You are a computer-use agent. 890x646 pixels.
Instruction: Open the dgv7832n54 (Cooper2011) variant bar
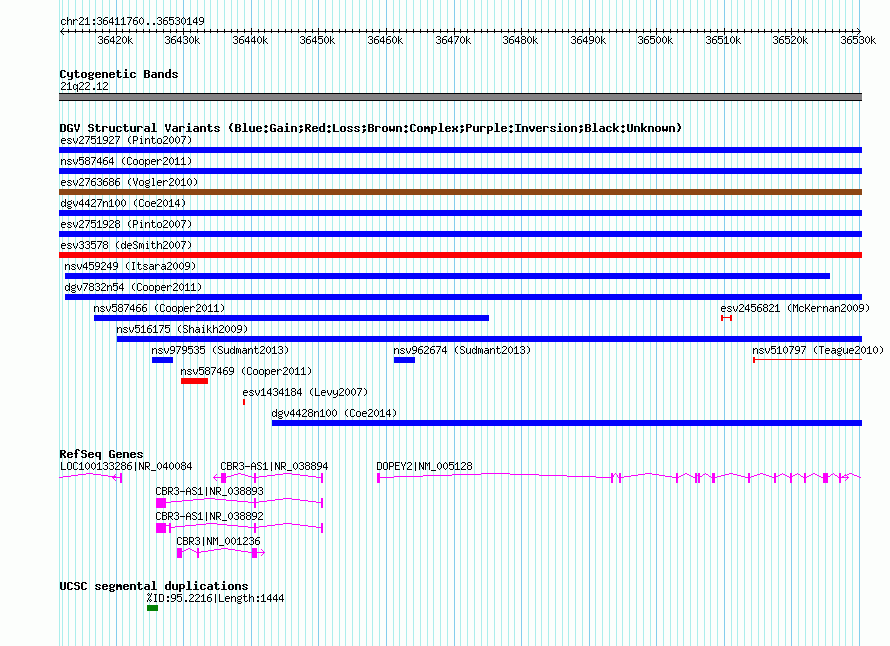[463, 297]
